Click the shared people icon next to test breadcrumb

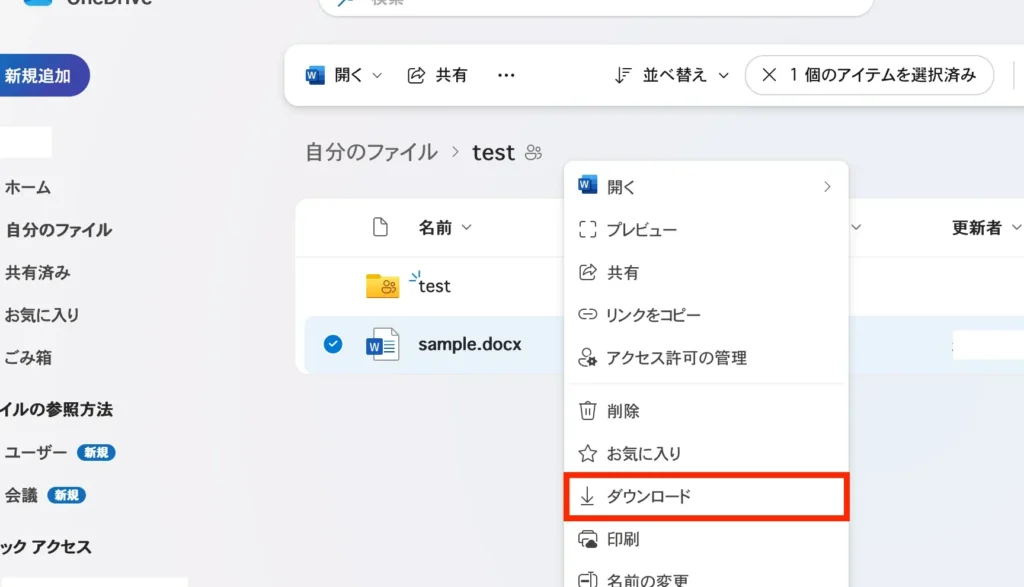(x=533, y=153)
